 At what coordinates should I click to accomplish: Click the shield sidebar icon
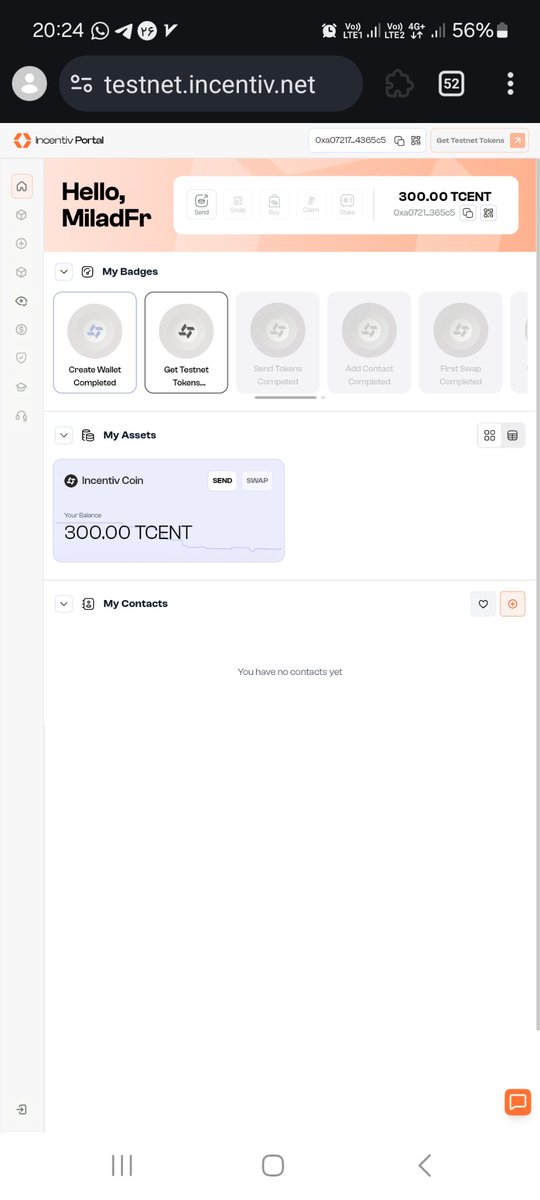click(21, 358)
